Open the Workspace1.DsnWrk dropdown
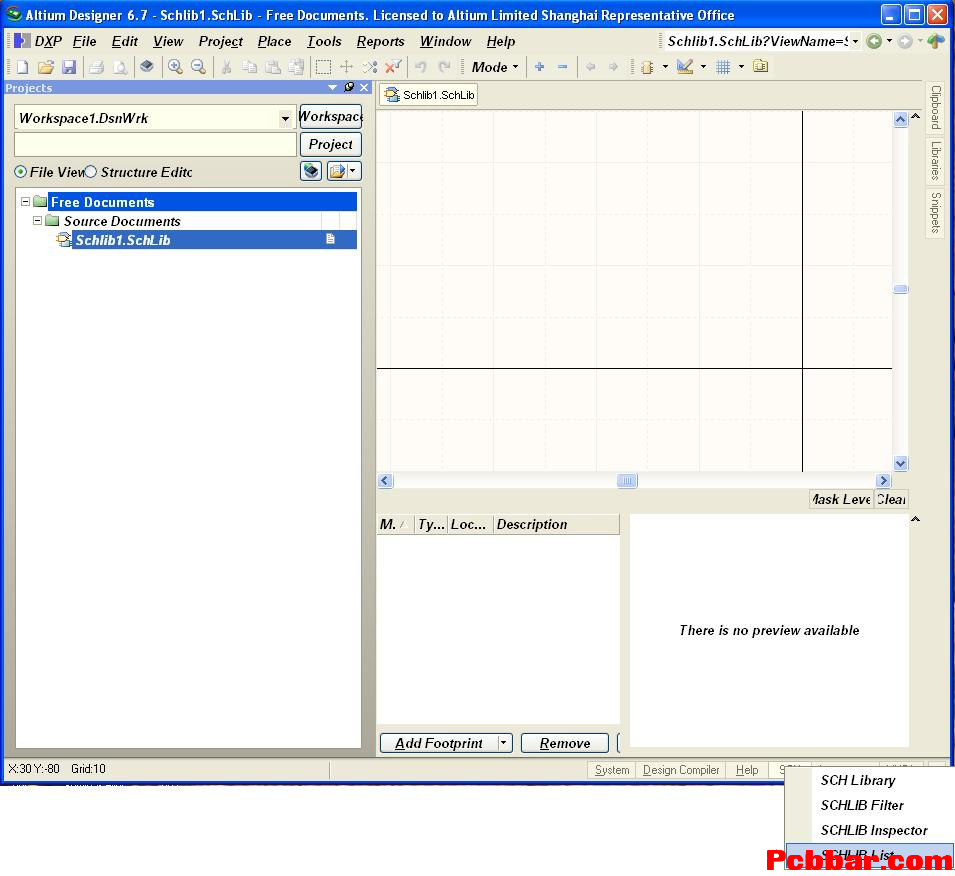Viewport: 955px width, 876px height. pyautogui.click(x=285, y=118)
